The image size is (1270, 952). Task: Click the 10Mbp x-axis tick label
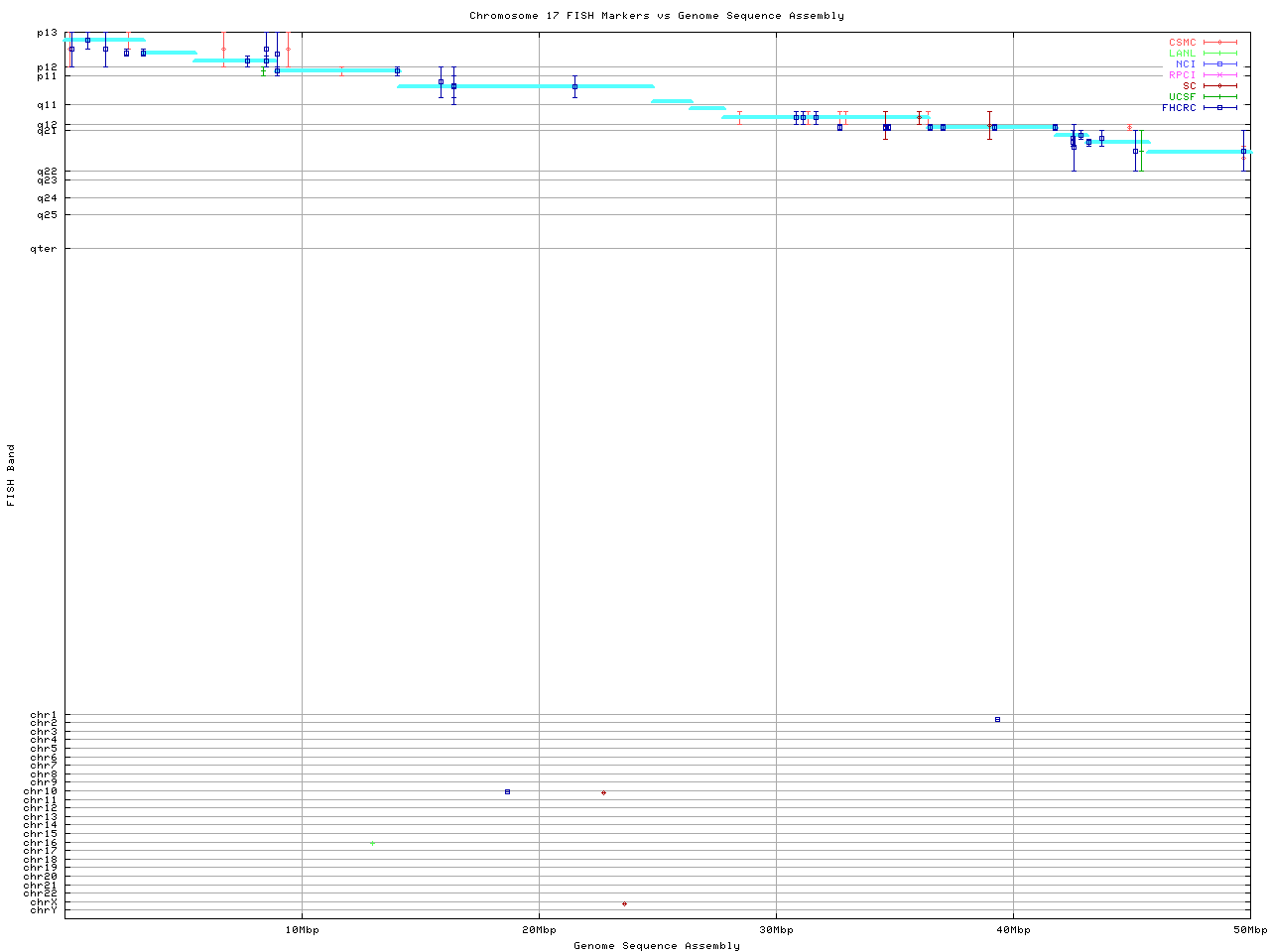point(302,930)
